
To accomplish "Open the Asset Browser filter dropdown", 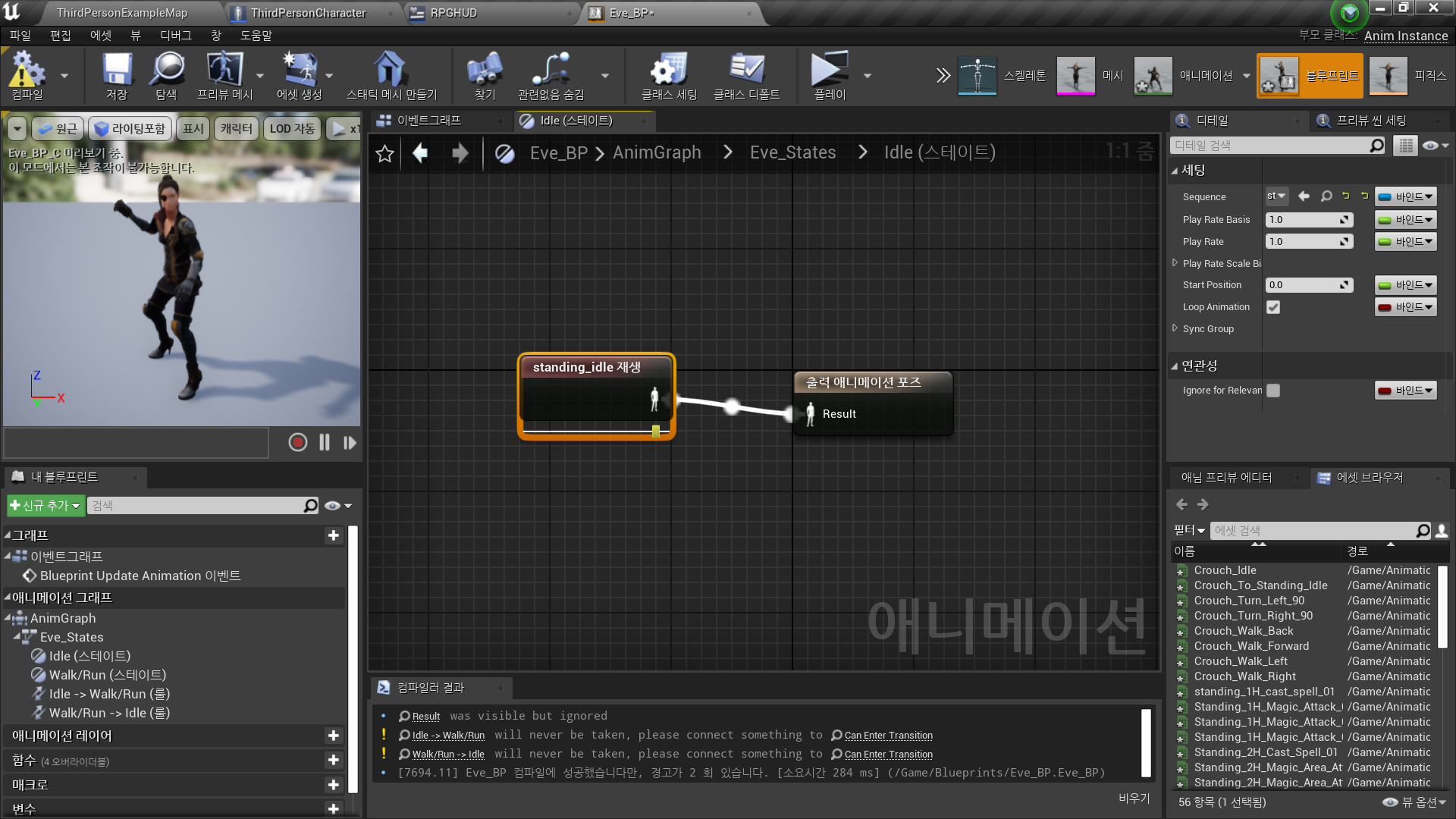I will pos(1188,531).
